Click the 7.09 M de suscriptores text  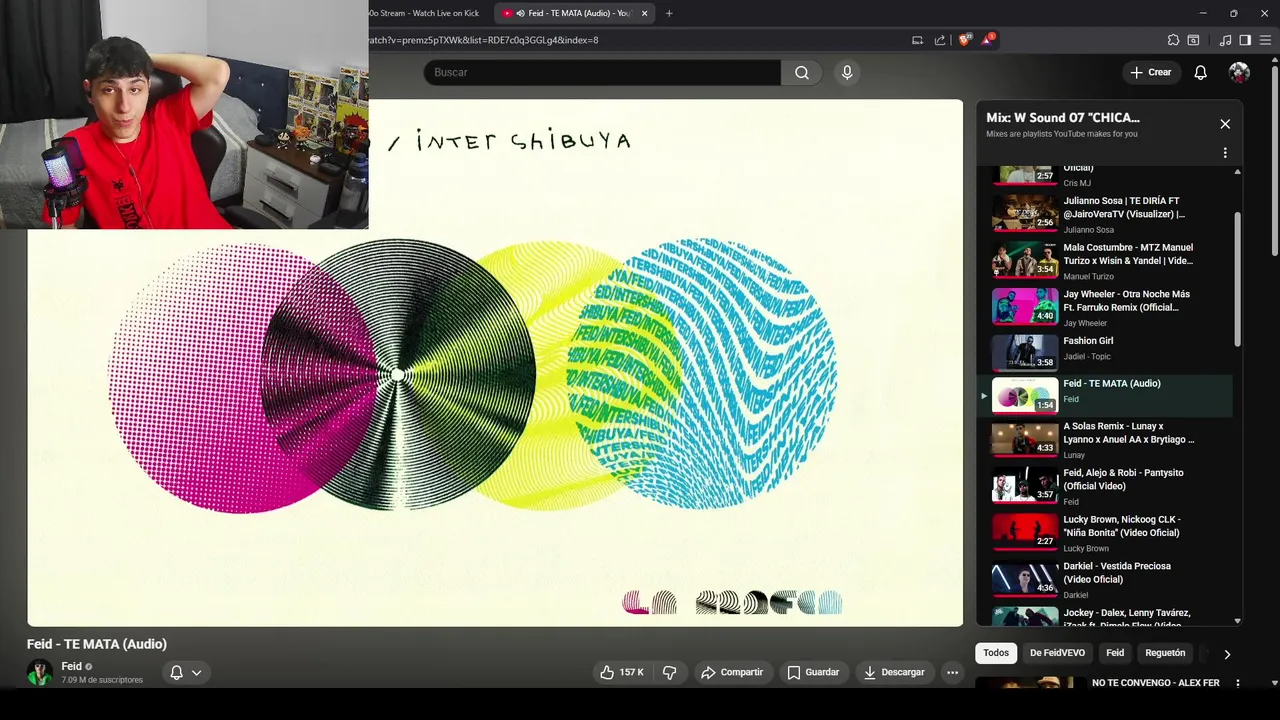pyautogui.click(x=102, y=680)
